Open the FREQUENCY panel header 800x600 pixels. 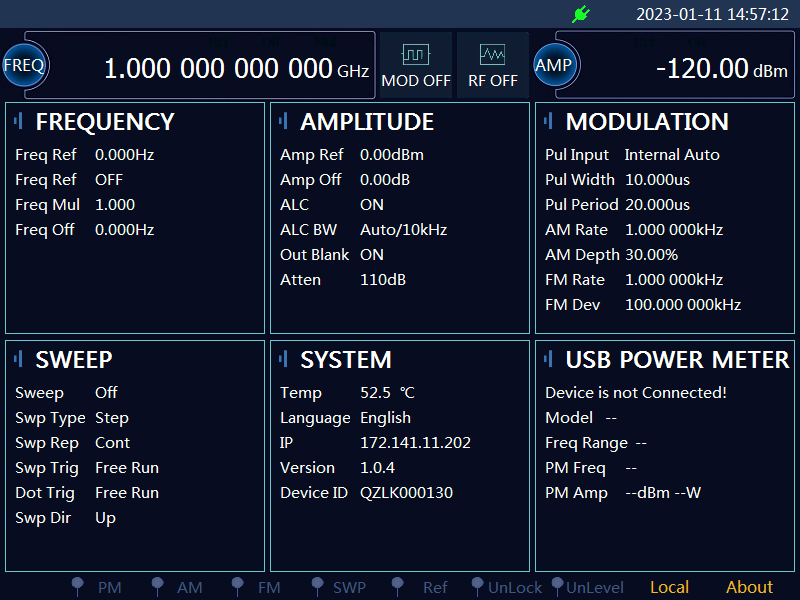click(x=105, y=122)
